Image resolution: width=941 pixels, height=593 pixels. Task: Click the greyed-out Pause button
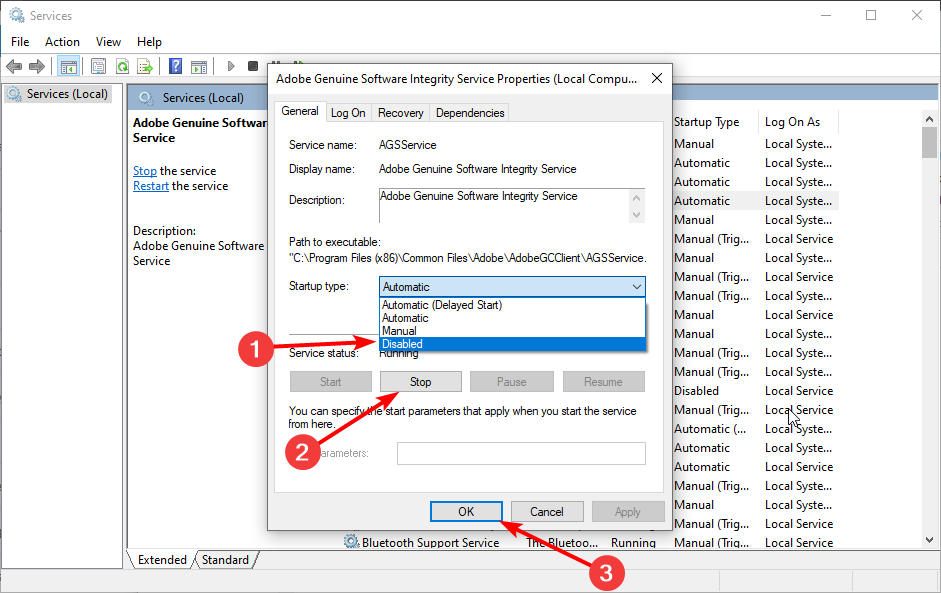tap(511, 382)
